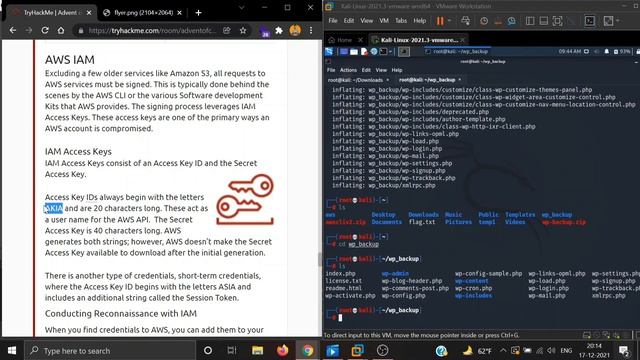Open the Chrome three-dot menu
The width and height of the screenshot is (640, 360).
click(311, 30)
